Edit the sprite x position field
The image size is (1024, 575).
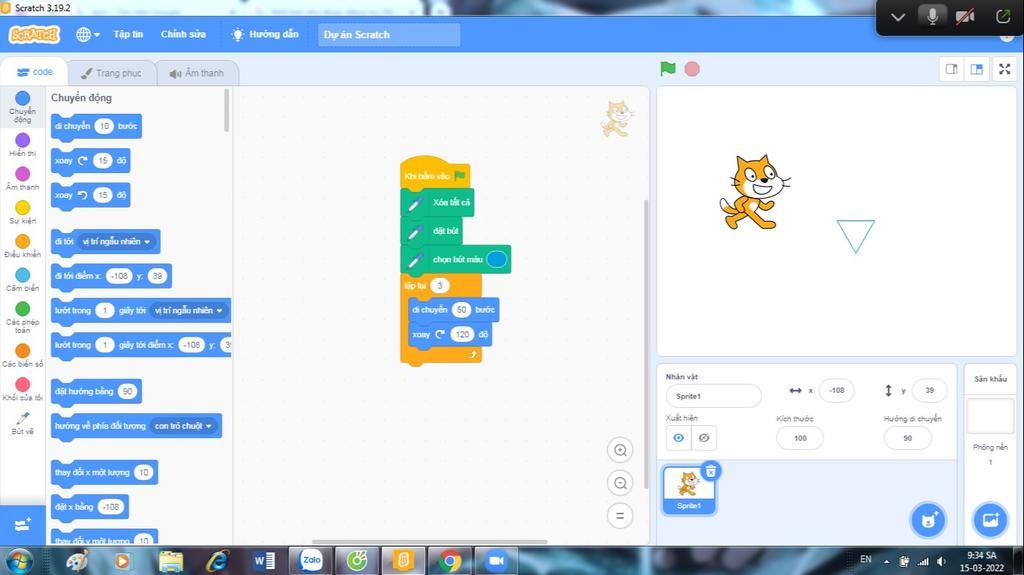(837, 390)
